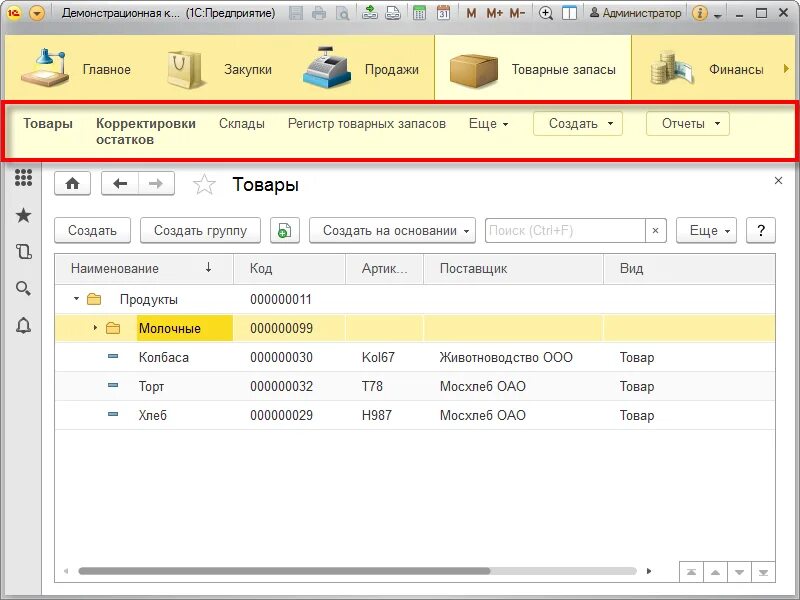Clear the search field with x button
This screenshot has height=600, width=800.
656,231
